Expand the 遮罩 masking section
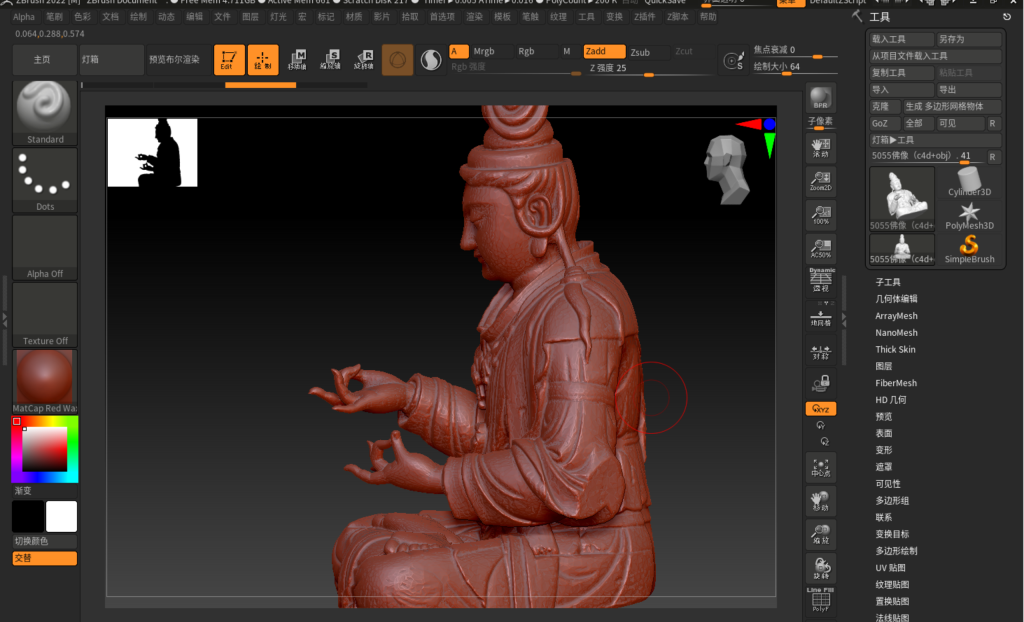1024x622 pixels. coord(884,467)
